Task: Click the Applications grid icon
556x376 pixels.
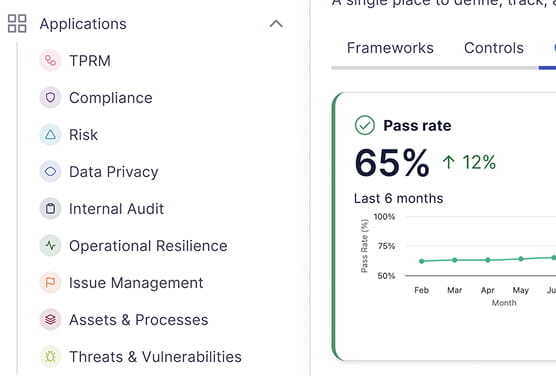Action: 17,24
